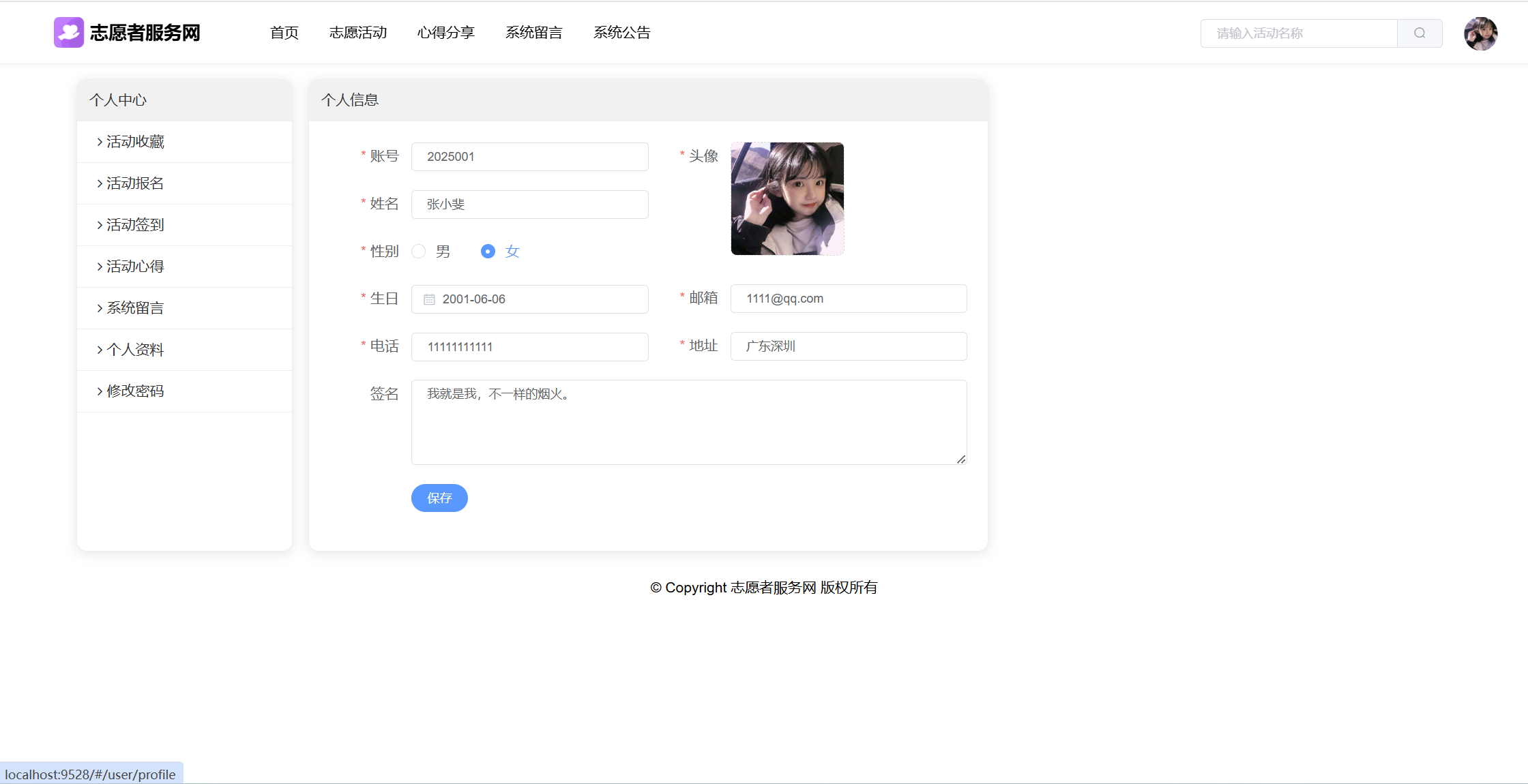
Task: Select the 男 gender radio button
Action: click(x=419, y=252)
